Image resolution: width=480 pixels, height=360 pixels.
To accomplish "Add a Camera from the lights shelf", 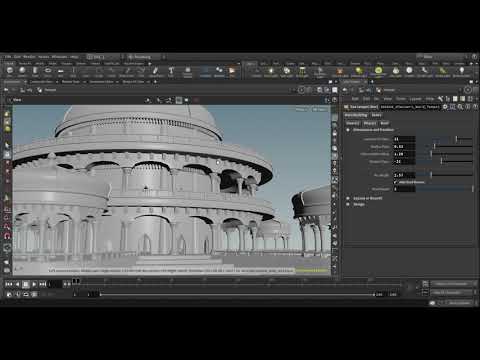I will [256, 71].
